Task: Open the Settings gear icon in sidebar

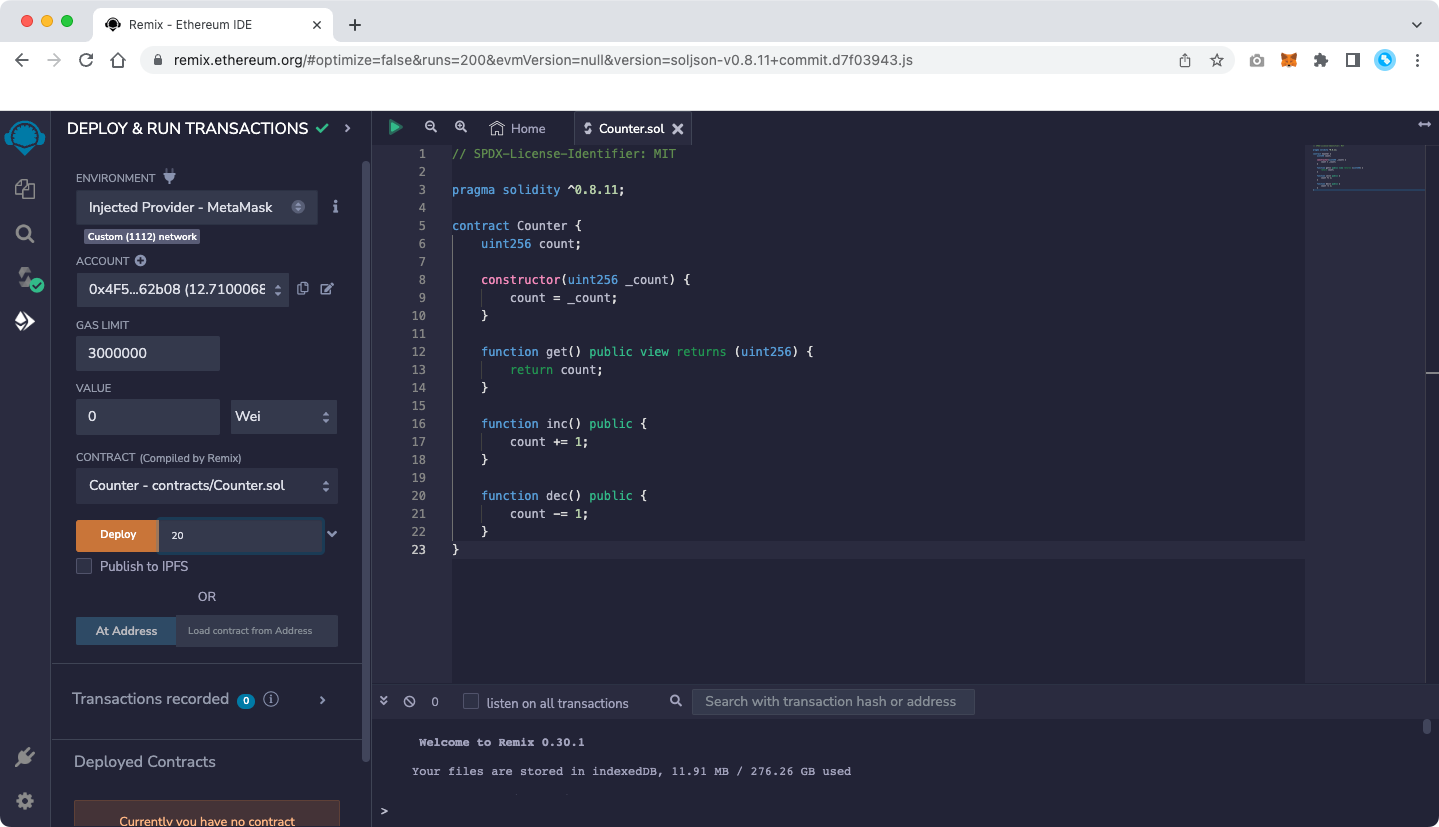Action: (x=25, y=801)
